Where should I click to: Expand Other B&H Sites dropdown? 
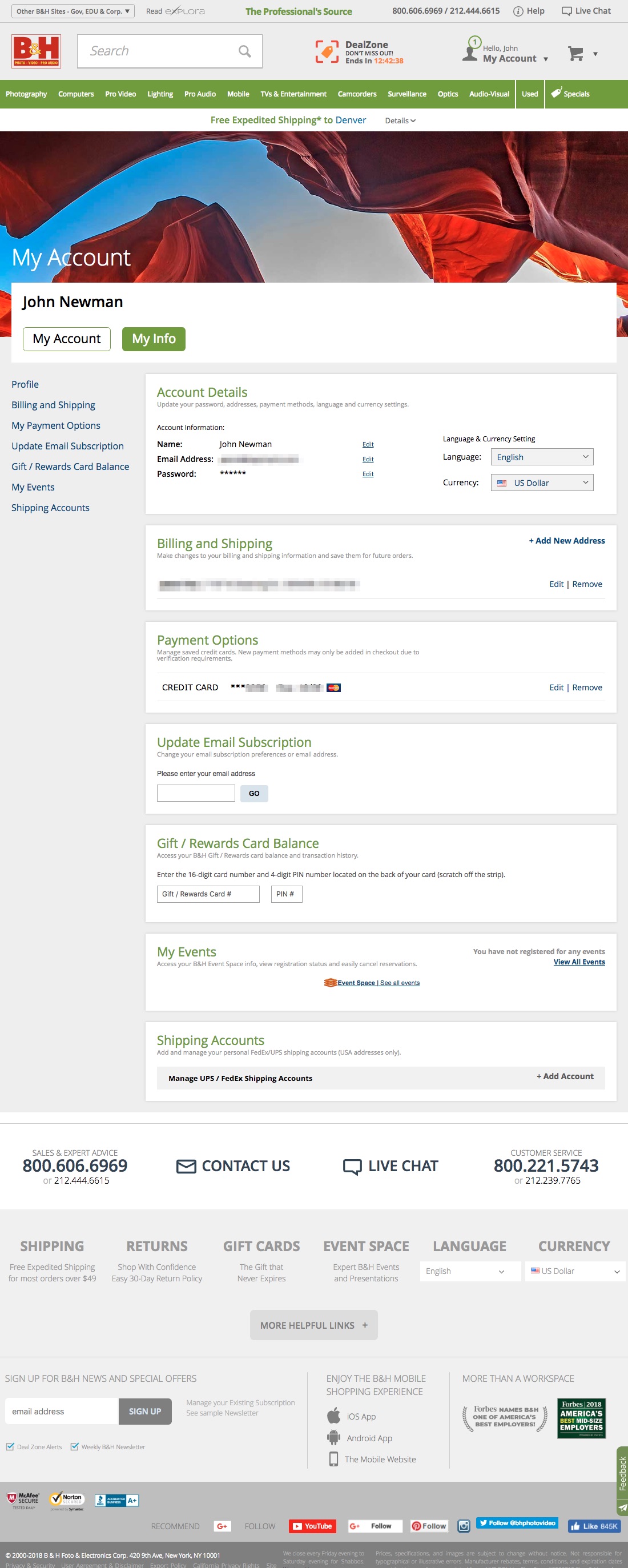tap(73, 11)
